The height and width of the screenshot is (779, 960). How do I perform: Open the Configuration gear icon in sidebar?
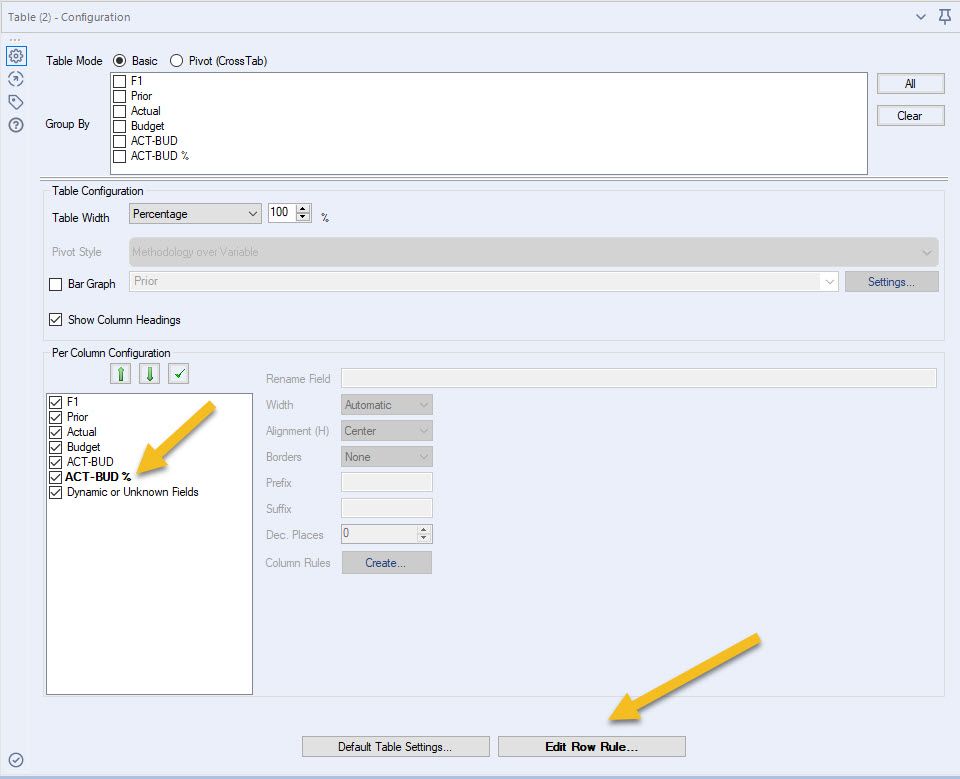tap(16, 56)
